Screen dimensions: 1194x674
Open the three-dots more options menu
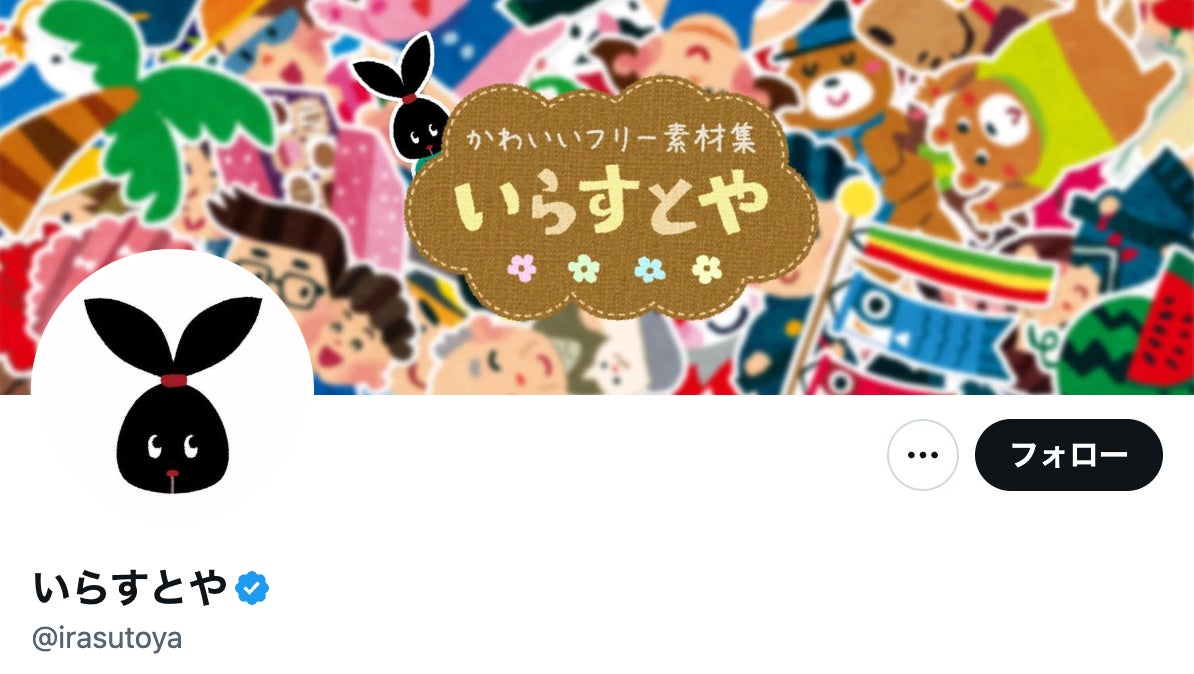[x=923, y=455]
